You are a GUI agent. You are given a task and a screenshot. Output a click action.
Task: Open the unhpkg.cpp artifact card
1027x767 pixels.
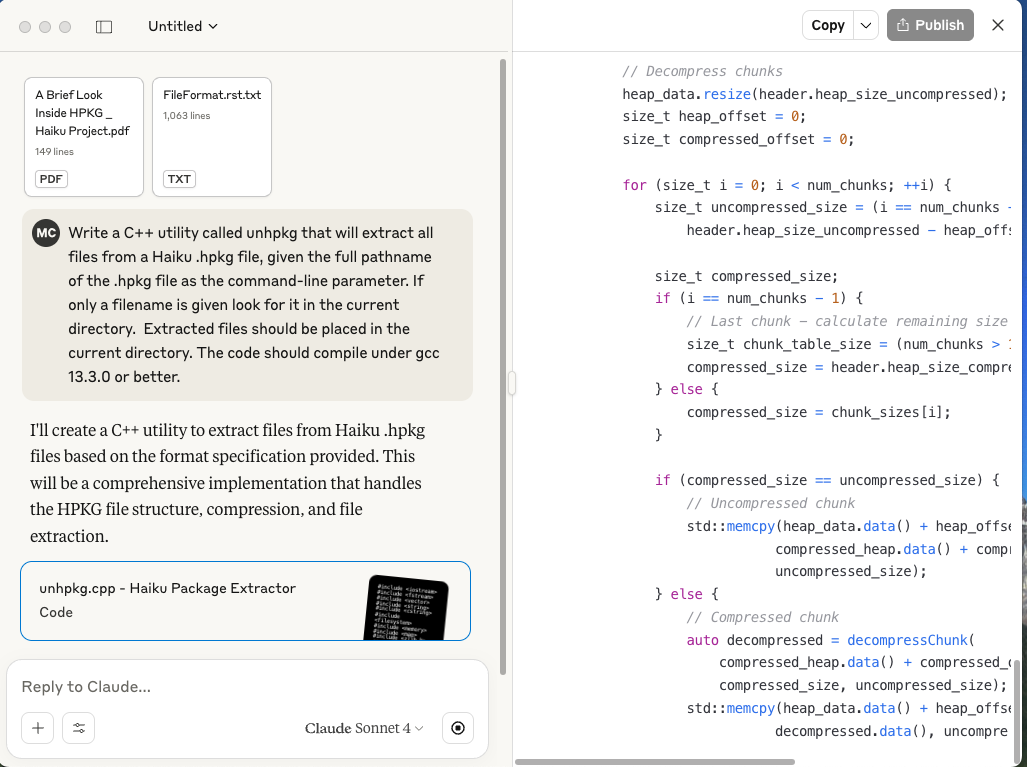coord(245,600)
